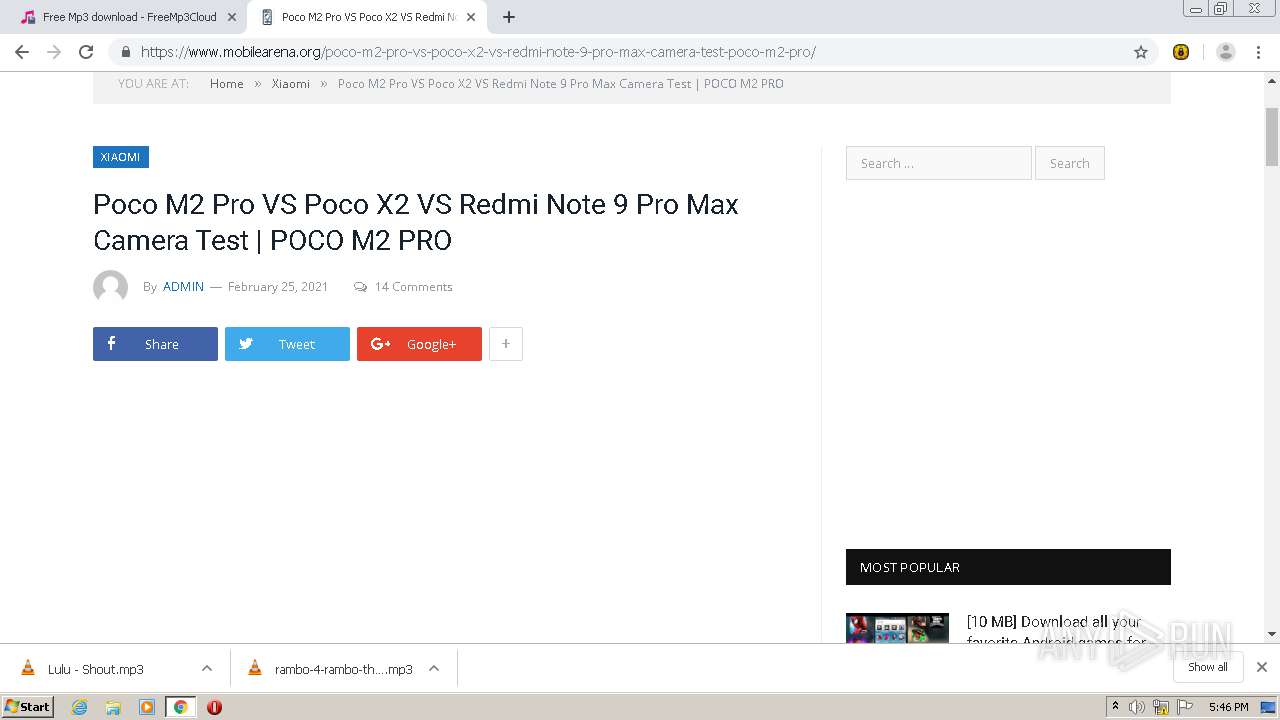Click the page vertical scrollbar thumb
The width and height of the screenshot is (1280, 720).
[1272, 137]
